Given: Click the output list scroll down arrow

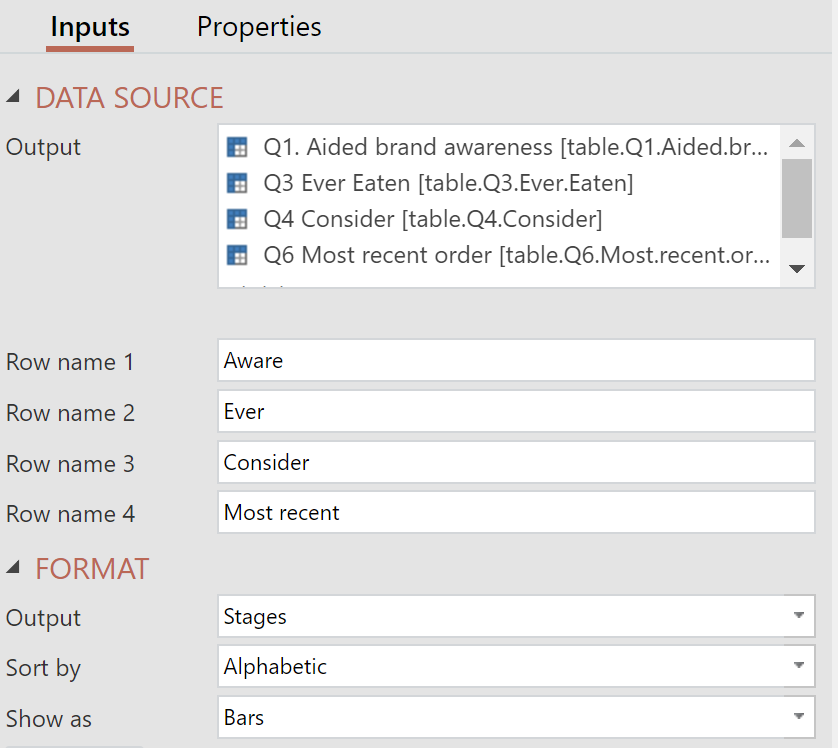Looking at the screenshot, I should click(x=797, y=269).
